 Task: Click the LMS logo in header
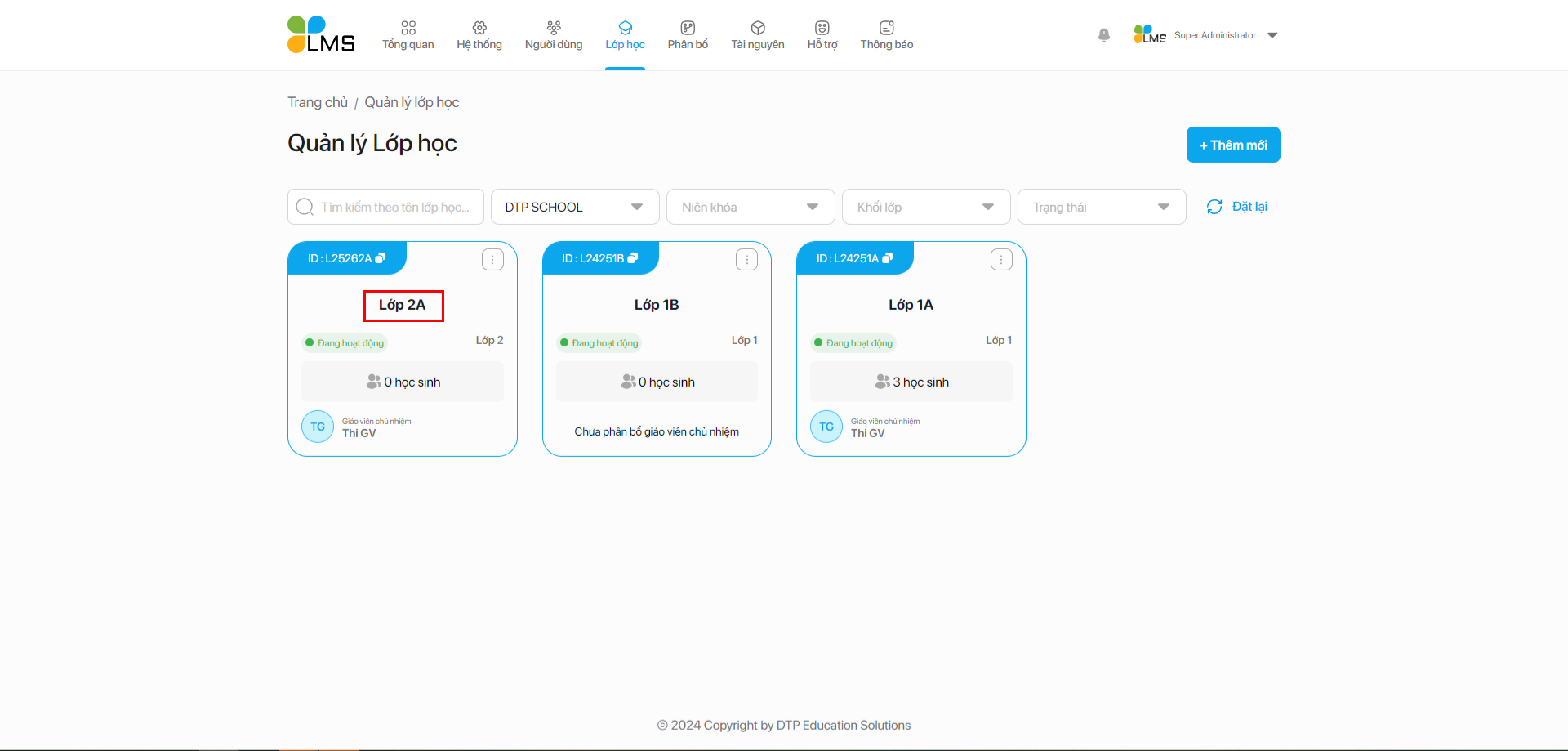[x=321, y=35]
